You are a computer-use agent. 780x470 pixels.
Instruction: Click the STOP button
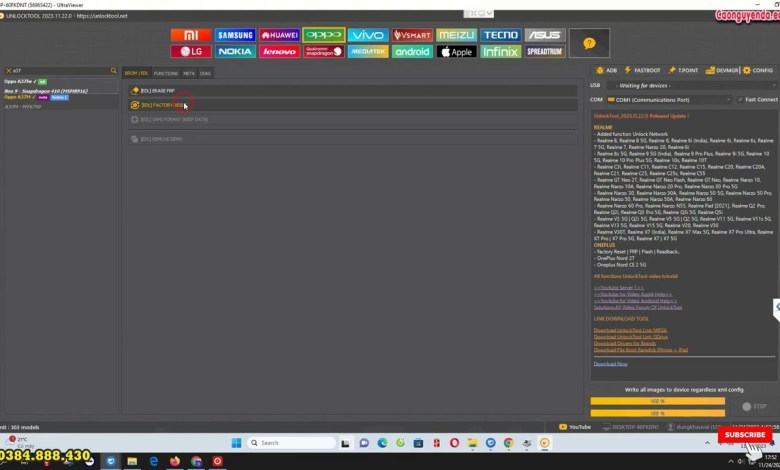coord(755,406)
